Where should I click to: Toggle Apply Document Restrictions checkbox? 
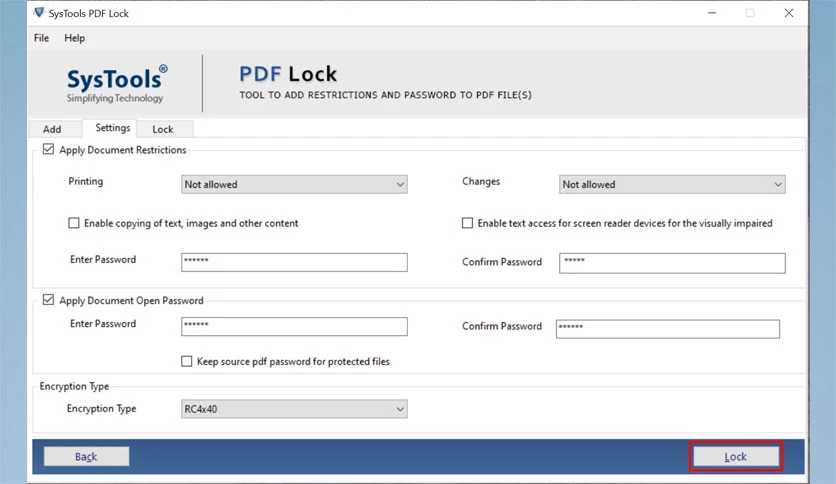[x=49, y=149]
